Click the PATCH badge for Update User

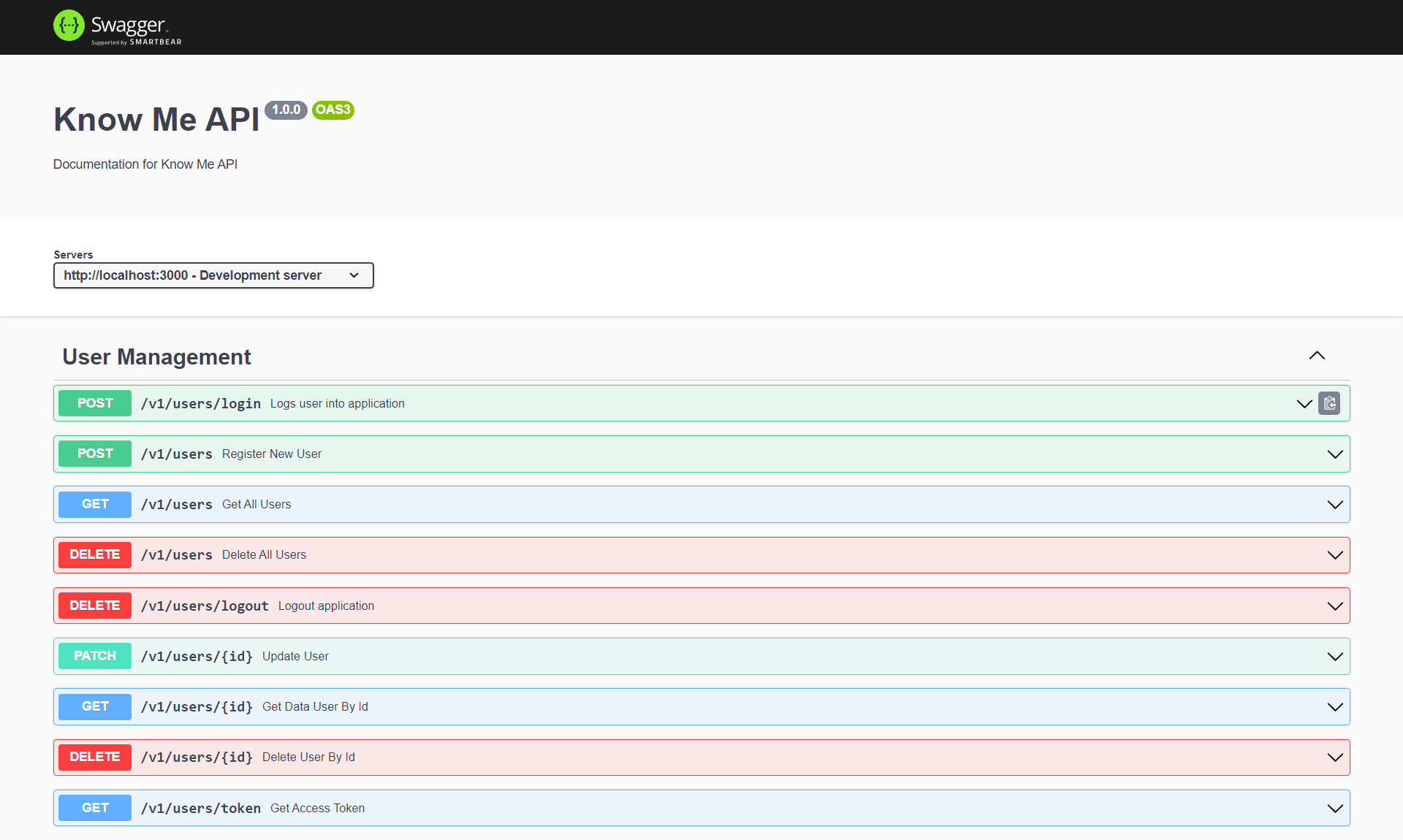(x=95, y=656)
